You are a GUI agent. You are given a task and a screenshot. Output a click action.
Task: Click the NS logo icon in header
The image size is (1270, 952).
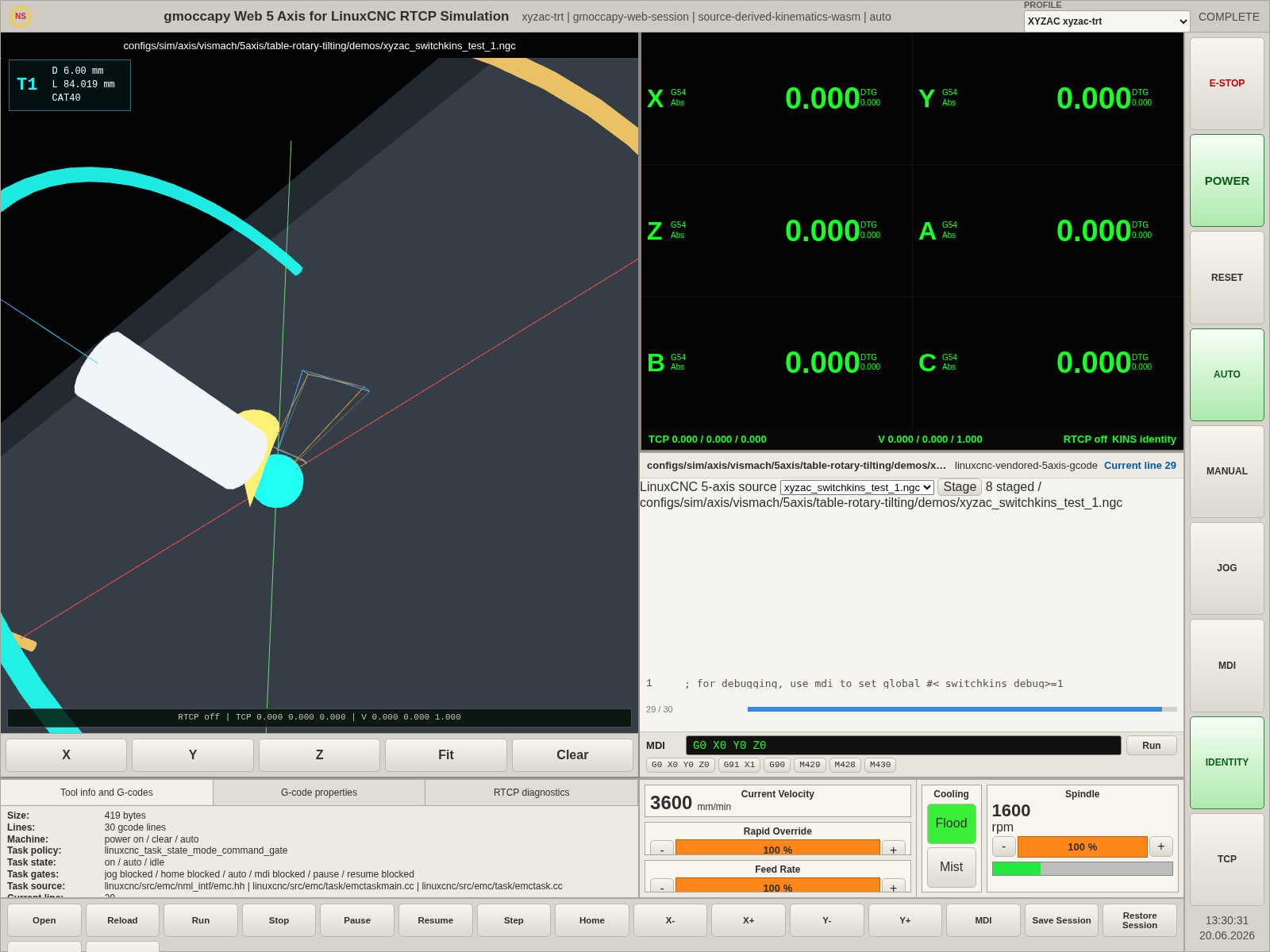pyautogui.click(x=21, y=16)
